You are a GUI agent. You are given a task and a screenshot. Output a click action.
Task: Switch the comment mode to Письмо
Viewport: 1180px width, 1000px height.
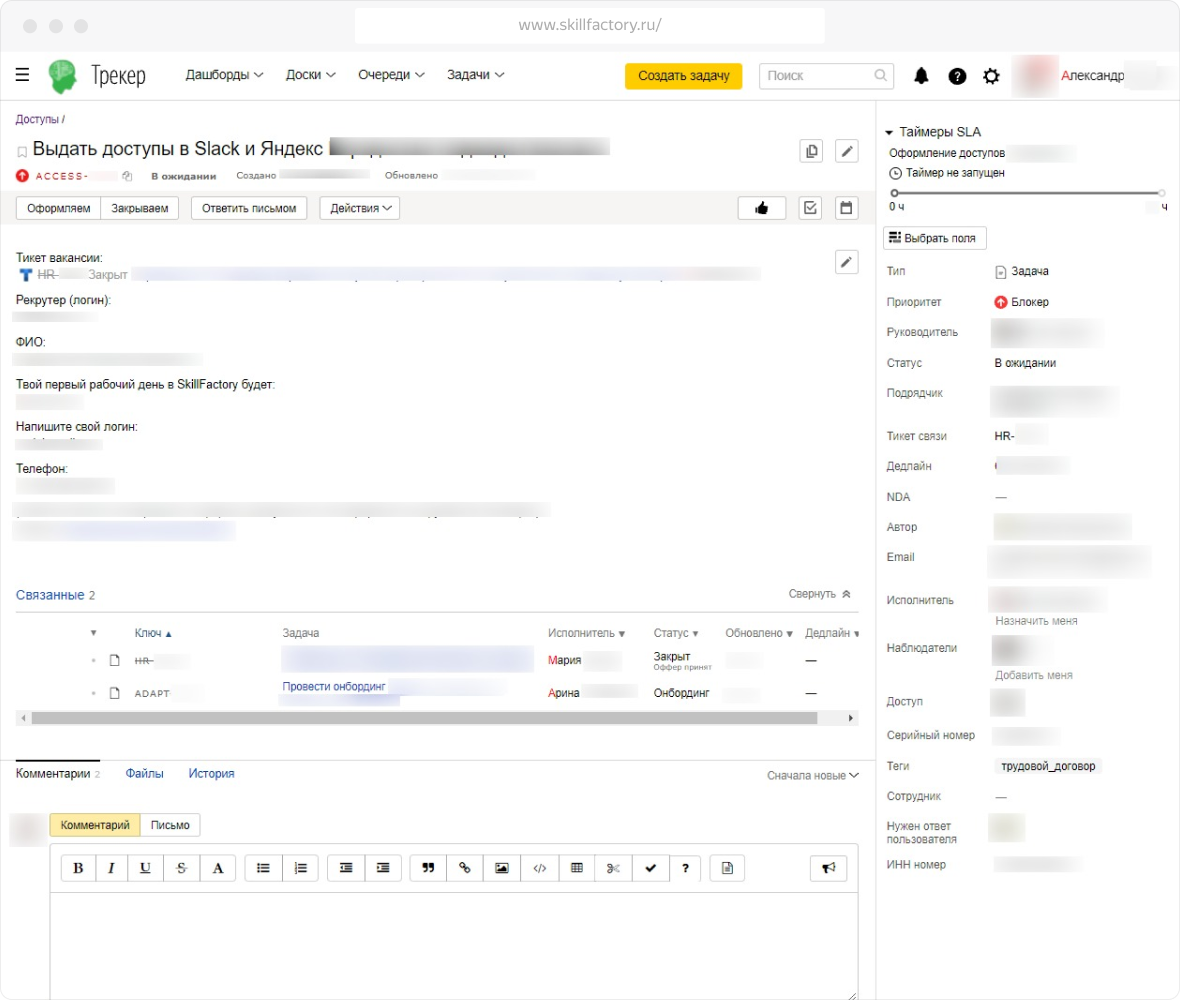(x=170, y=825)
